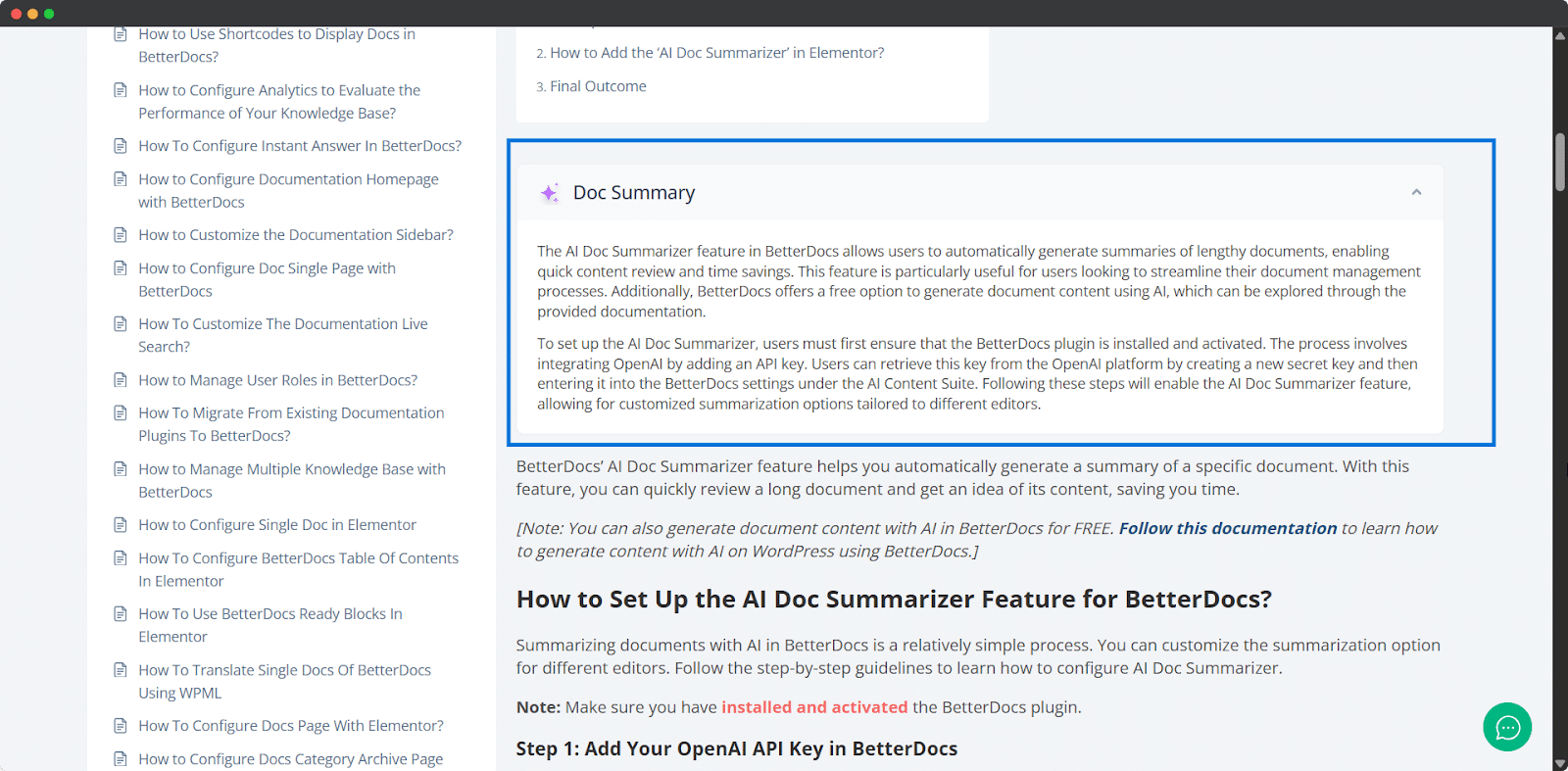Open 'Follow this documentation' link
The width and height of the screenshot is (1568, 771).
coord(1227,528)
